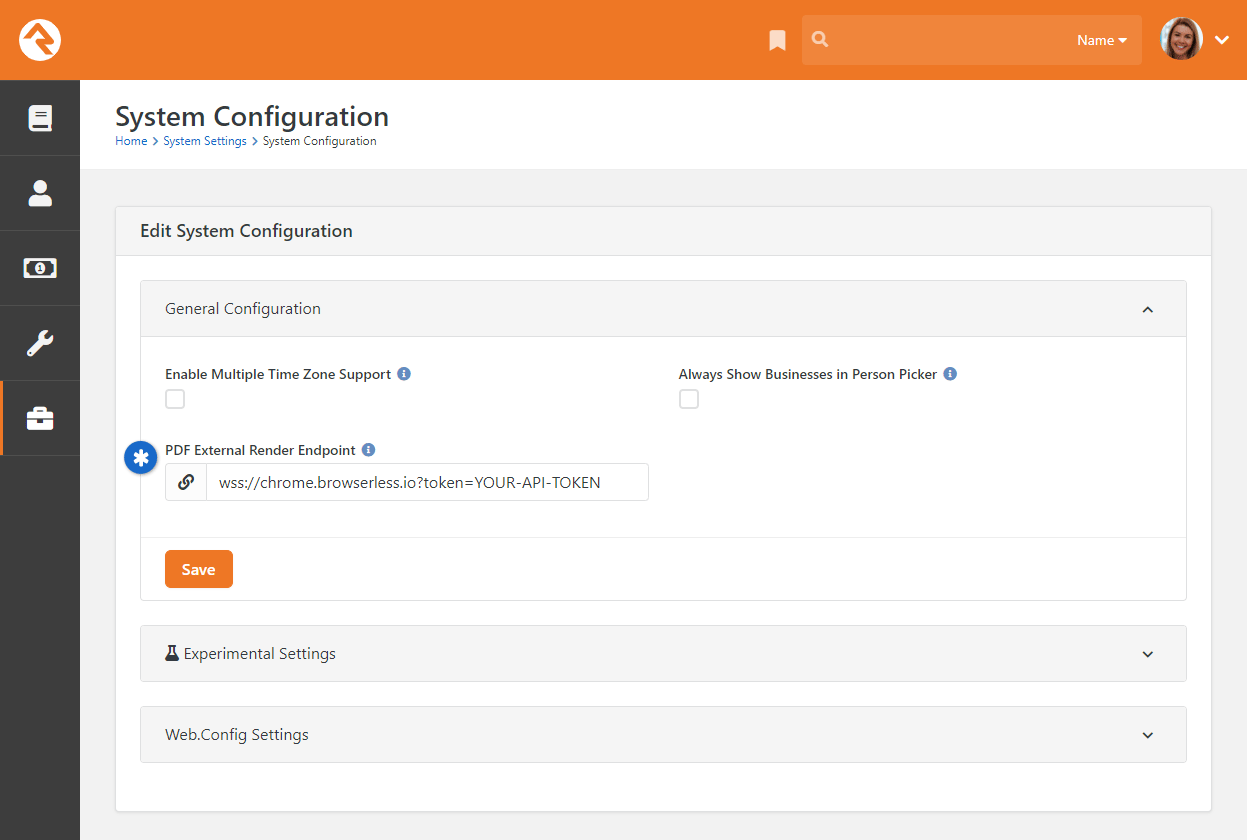Open the wrench Tools sidebar icon

[x=40, y=343]
